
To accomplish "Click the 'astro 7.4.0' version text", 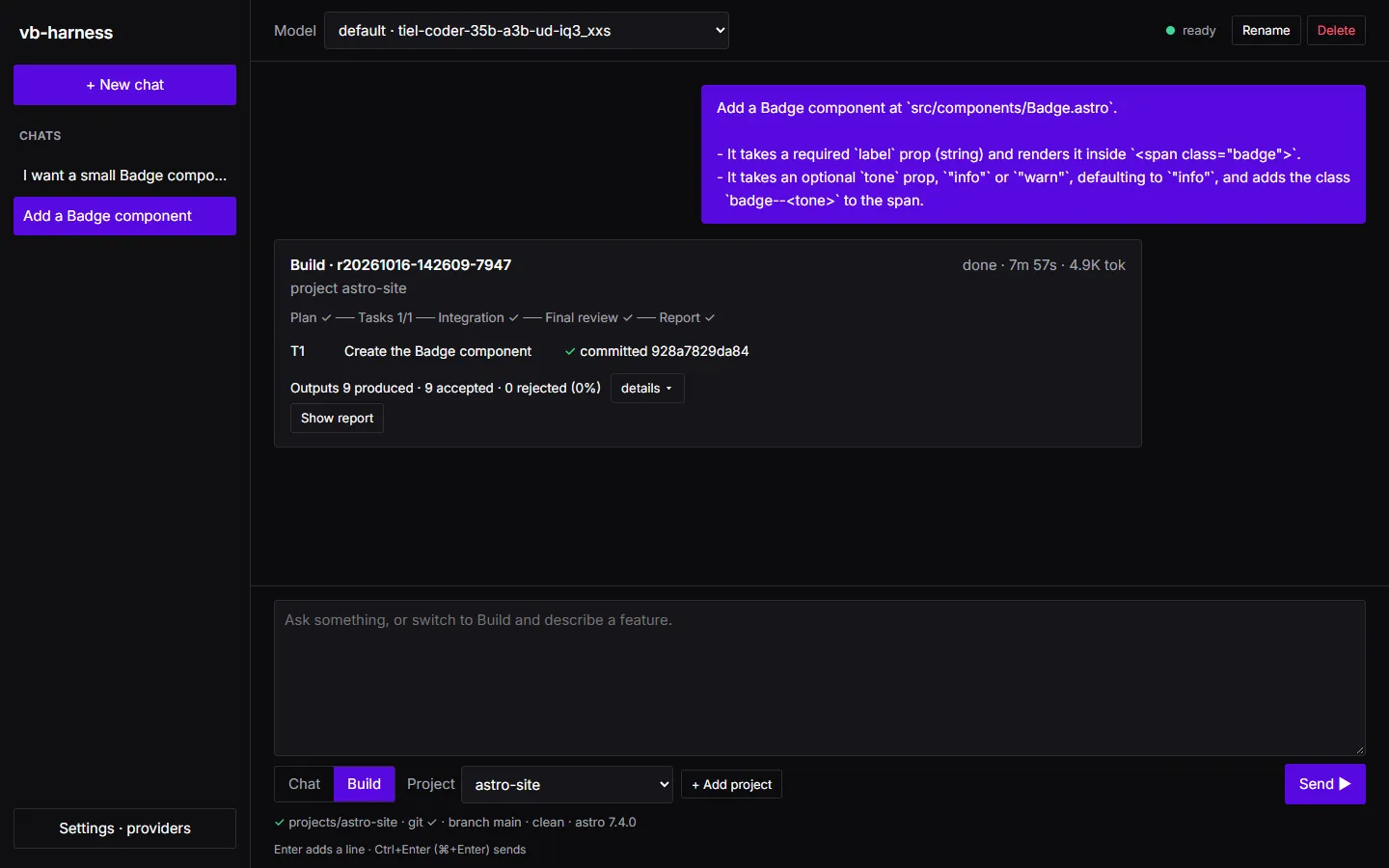I will click(x=606, y=823).
